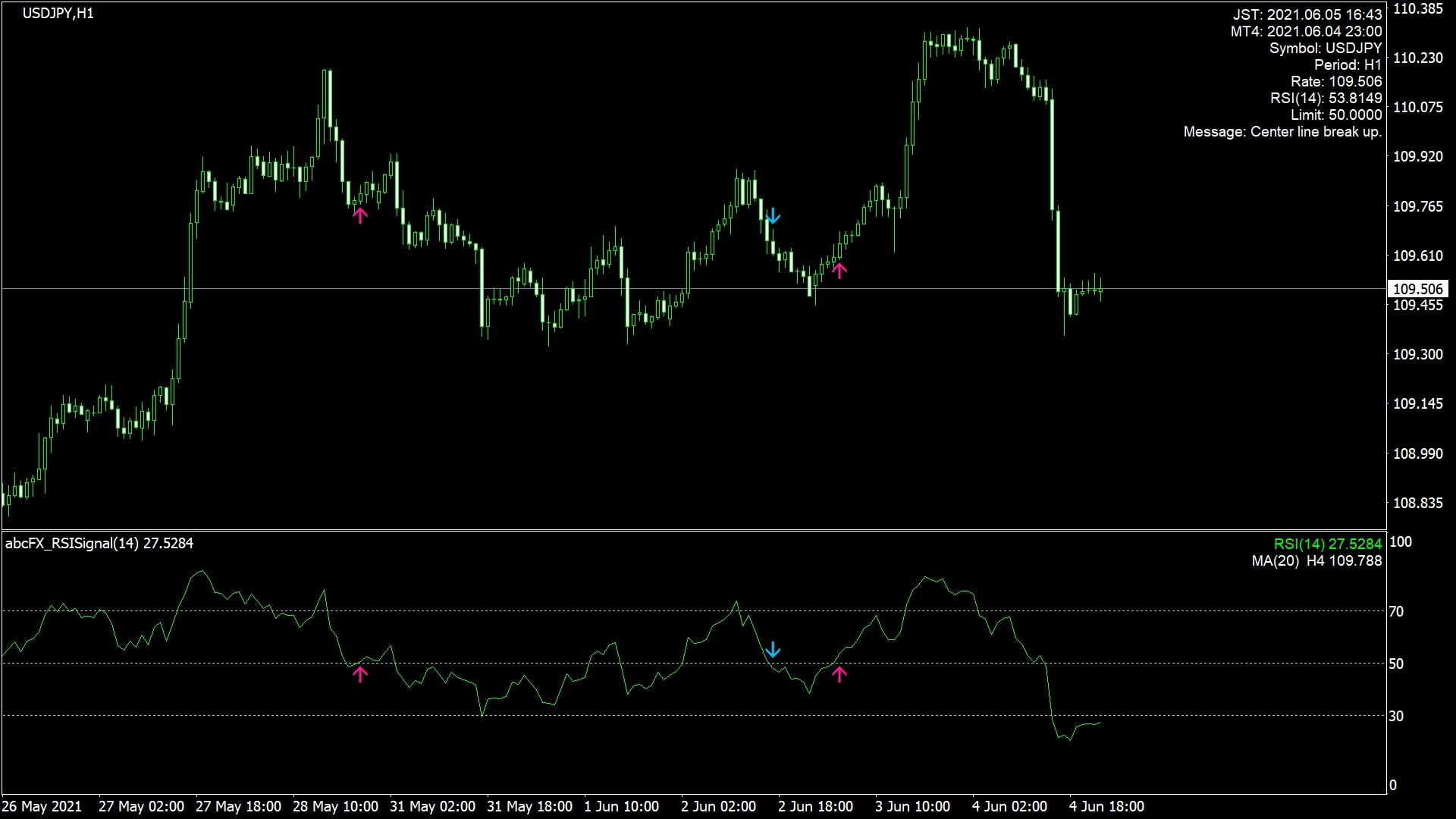Click pink up arrow on price chart near 28 May
The height and width of the screenshot is (819, 1456).
click(360, 215)
